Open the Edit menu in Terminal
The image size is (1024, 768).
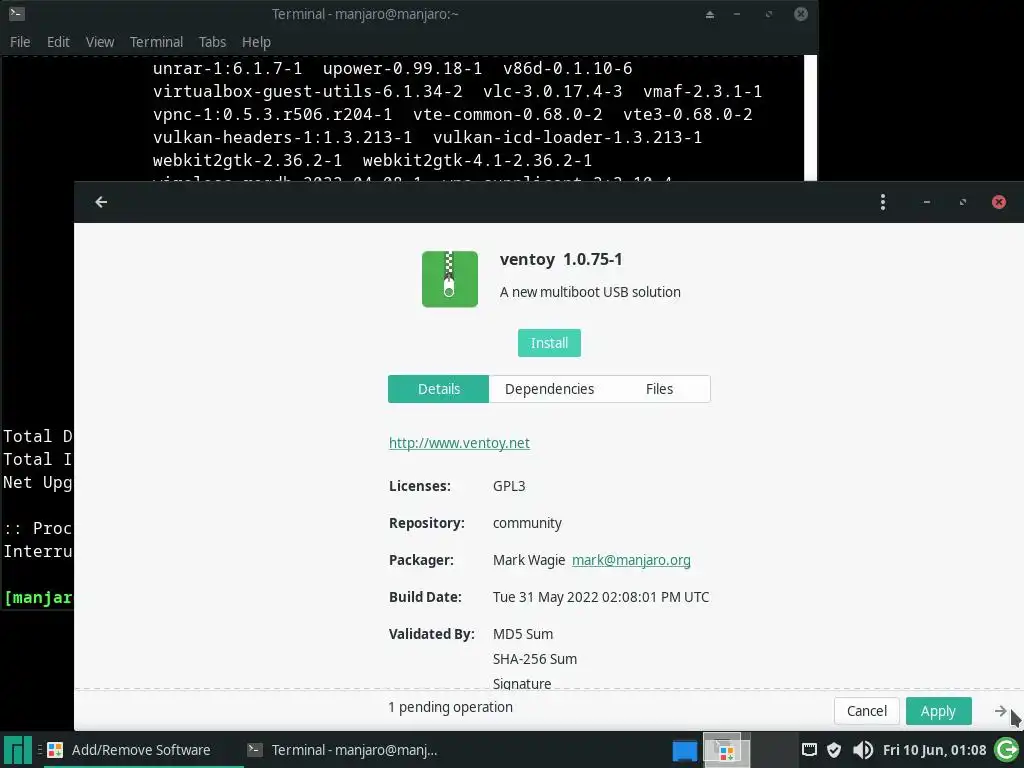(58, 42)
